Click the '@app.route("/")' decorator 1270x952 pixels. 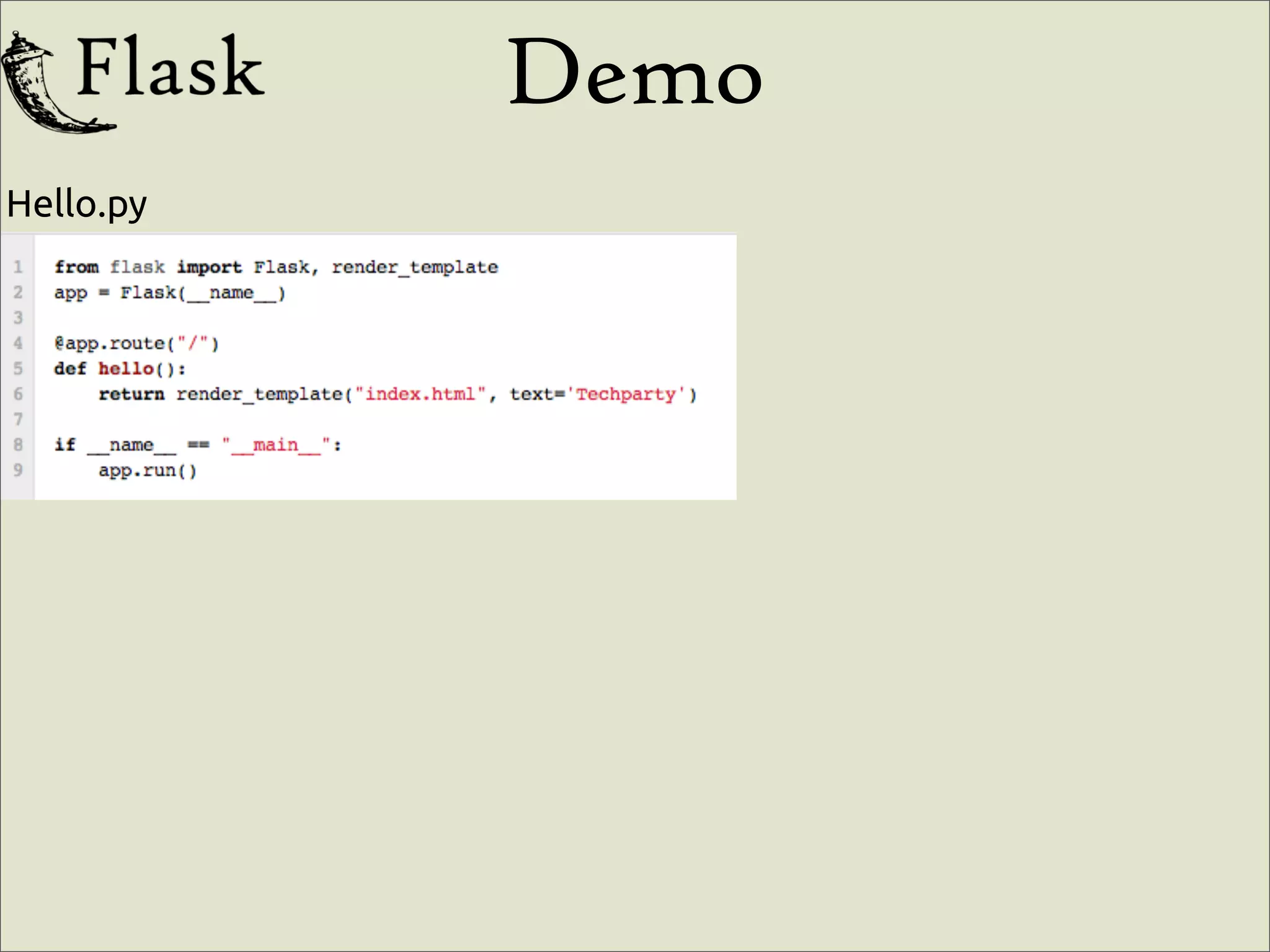click(136, 343)
